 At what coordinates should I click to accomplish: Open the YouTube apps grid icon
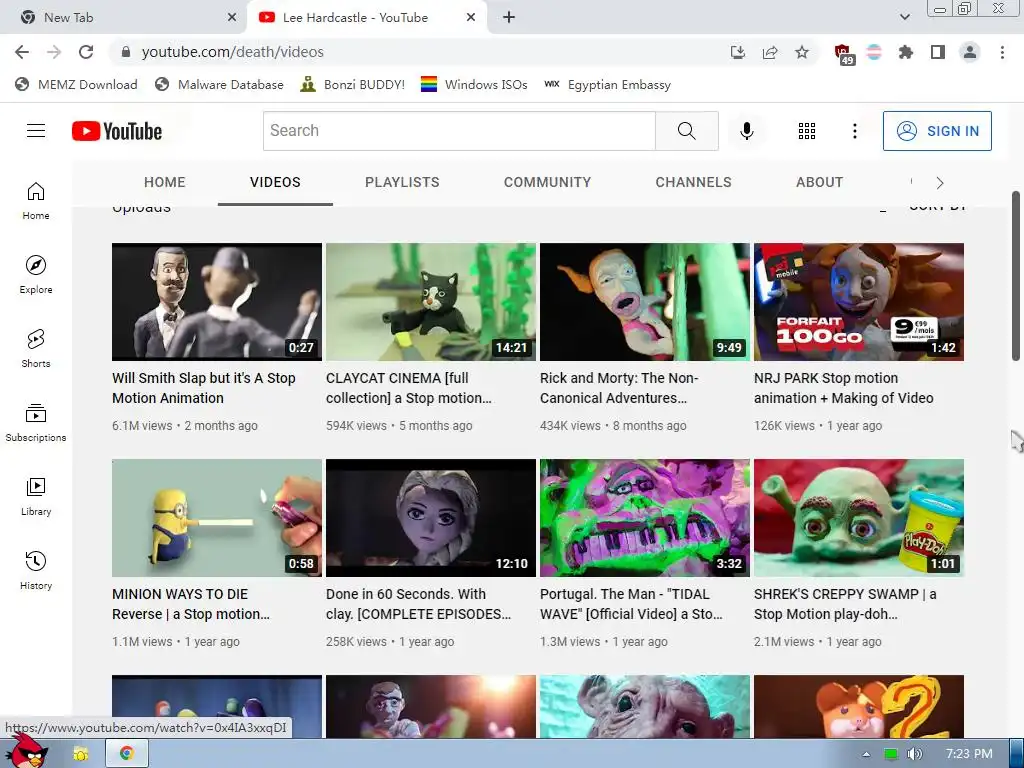(807, 131)
